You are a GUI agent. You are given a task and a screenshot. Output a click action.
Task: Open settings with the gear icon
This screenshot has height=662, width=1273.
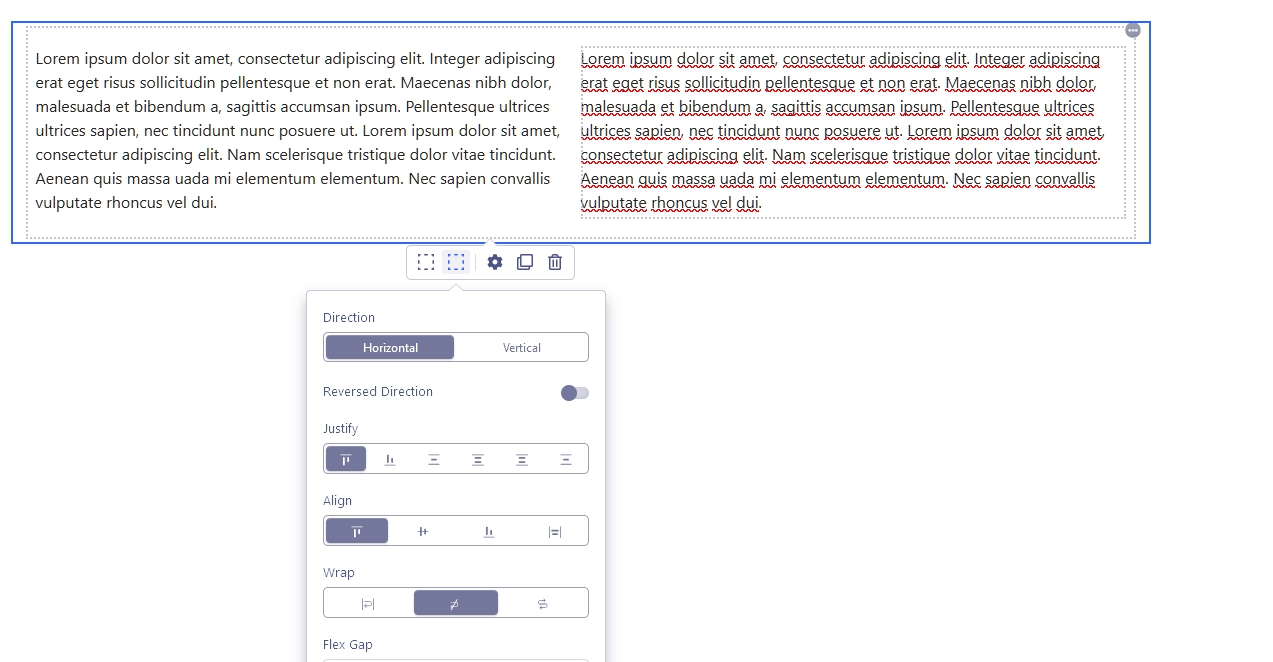[x=495, y=262]
